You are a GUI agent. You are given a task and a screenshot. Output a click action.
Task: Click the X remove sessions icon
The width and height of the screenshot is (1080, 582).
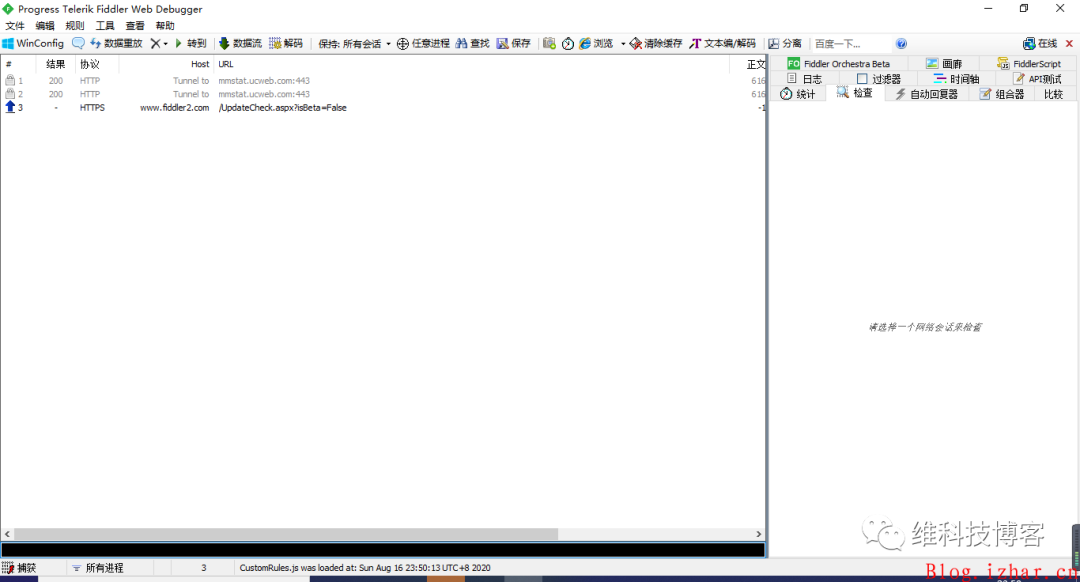(155, 43)
